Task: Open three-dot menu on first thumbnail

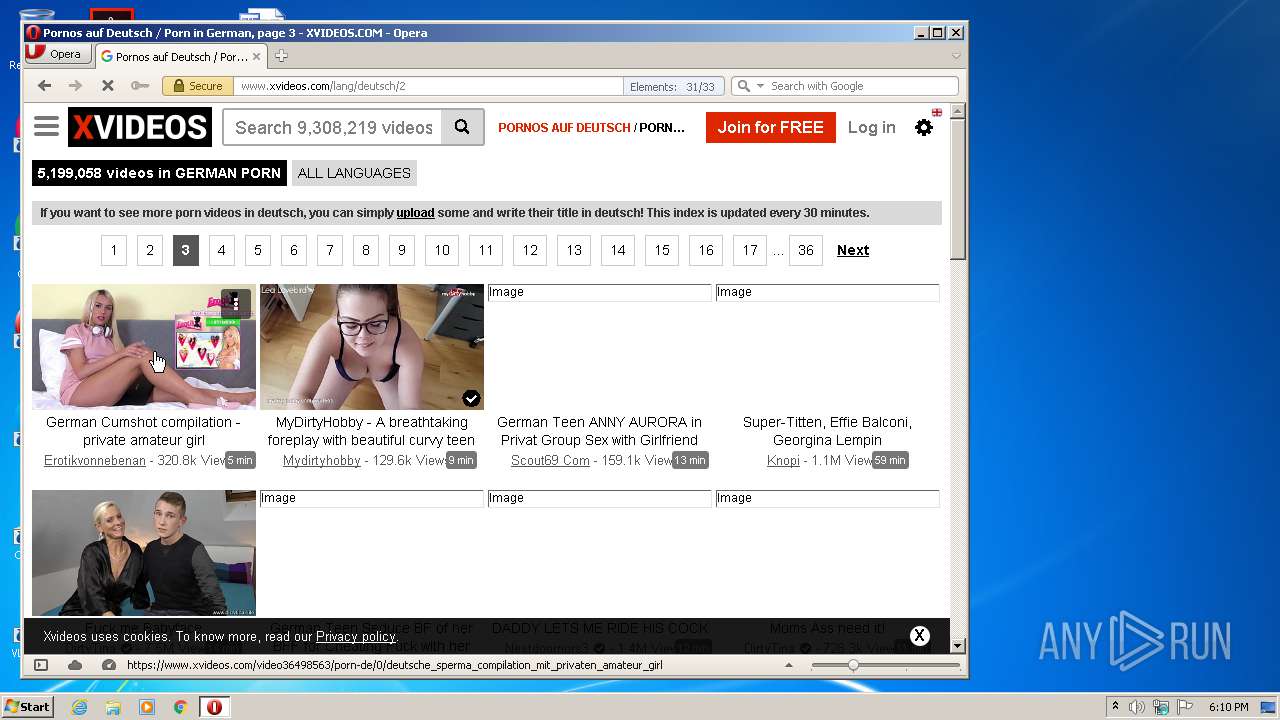Action: (236, 303)
